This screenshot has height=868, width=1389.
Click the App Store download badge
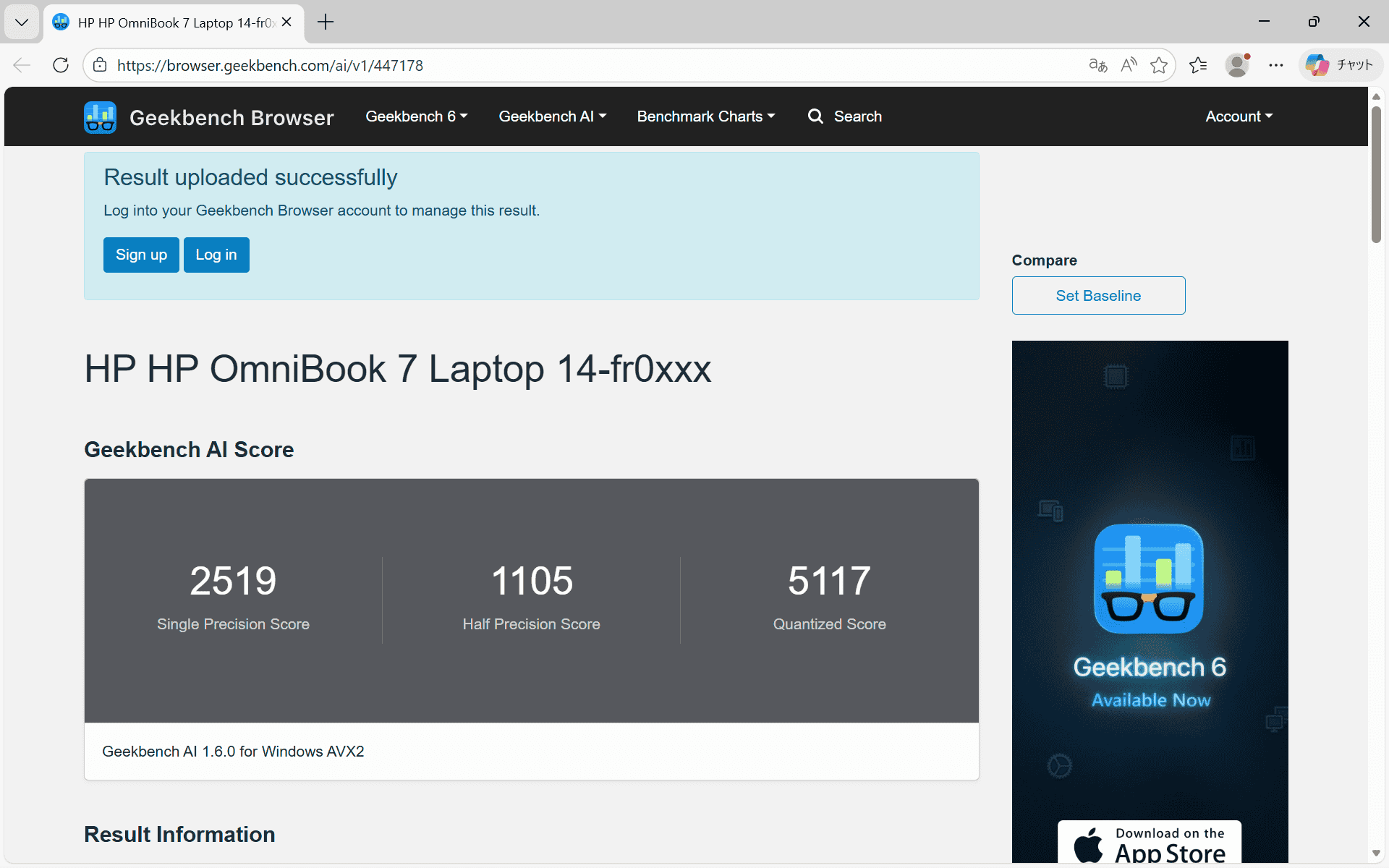[1149, 846]
